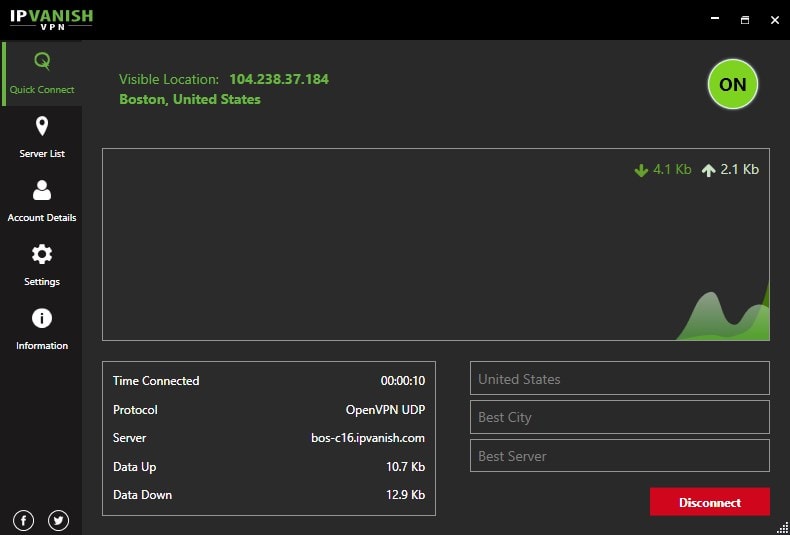Image resolution: width=790 pixels, height=535 pixels.
Task: Toggle the green ON connection button
Action: tap(733, 84)
